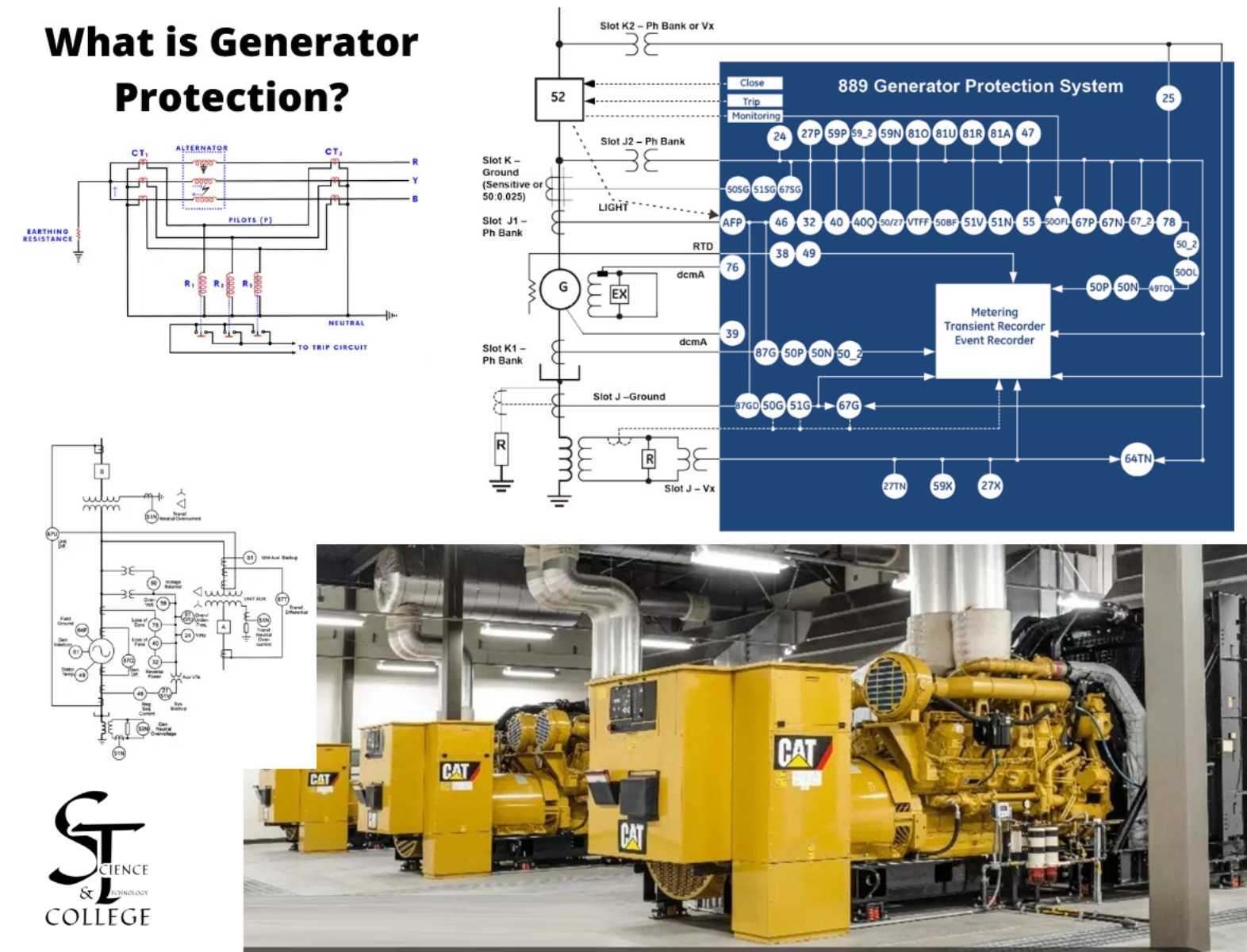Select the 67G relay circle
Screen dimensions: 1247x952
click(x=849, y=405)
